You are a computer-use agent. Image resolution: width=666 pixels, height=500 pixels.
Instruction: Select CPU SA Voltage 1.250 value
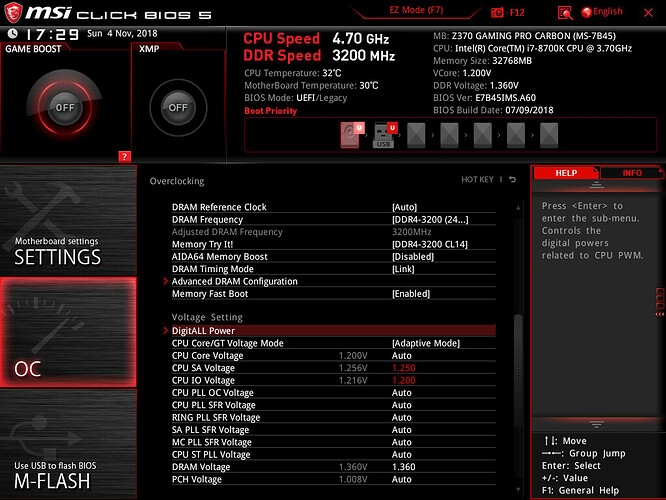[404, 368]
